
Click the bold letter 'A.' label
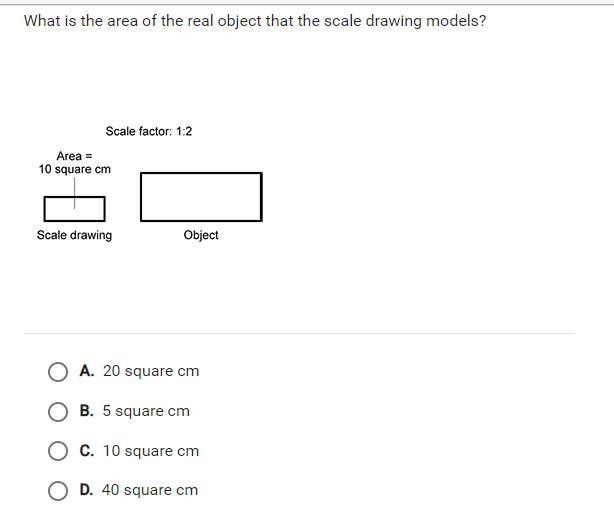click(x=87, y=371)
